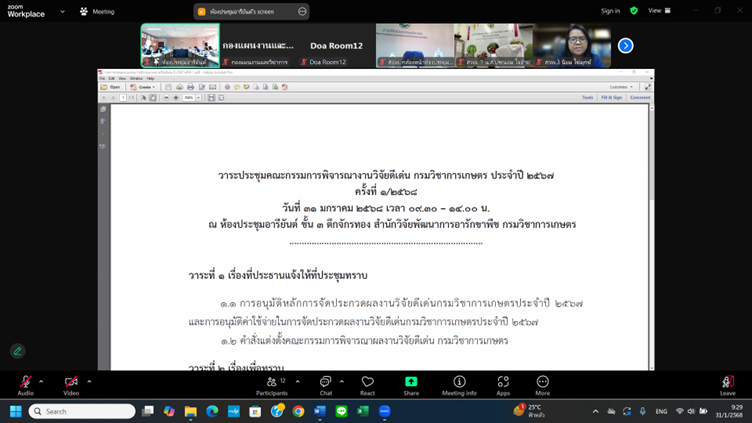Open the Create PDF dropdown
This screenshot has height=423, width=752.
click(x=143, y=87)
